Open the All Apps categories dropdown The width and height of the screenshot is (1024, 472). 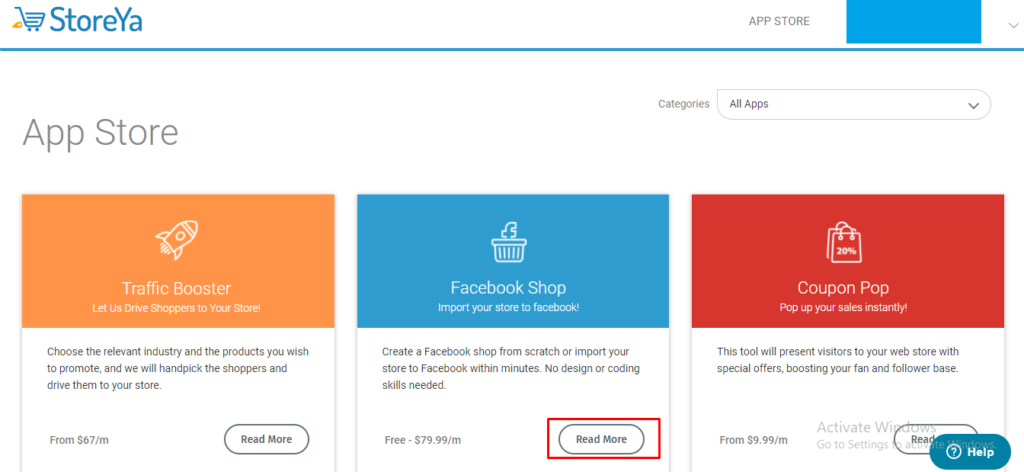(x=854, y=104)
